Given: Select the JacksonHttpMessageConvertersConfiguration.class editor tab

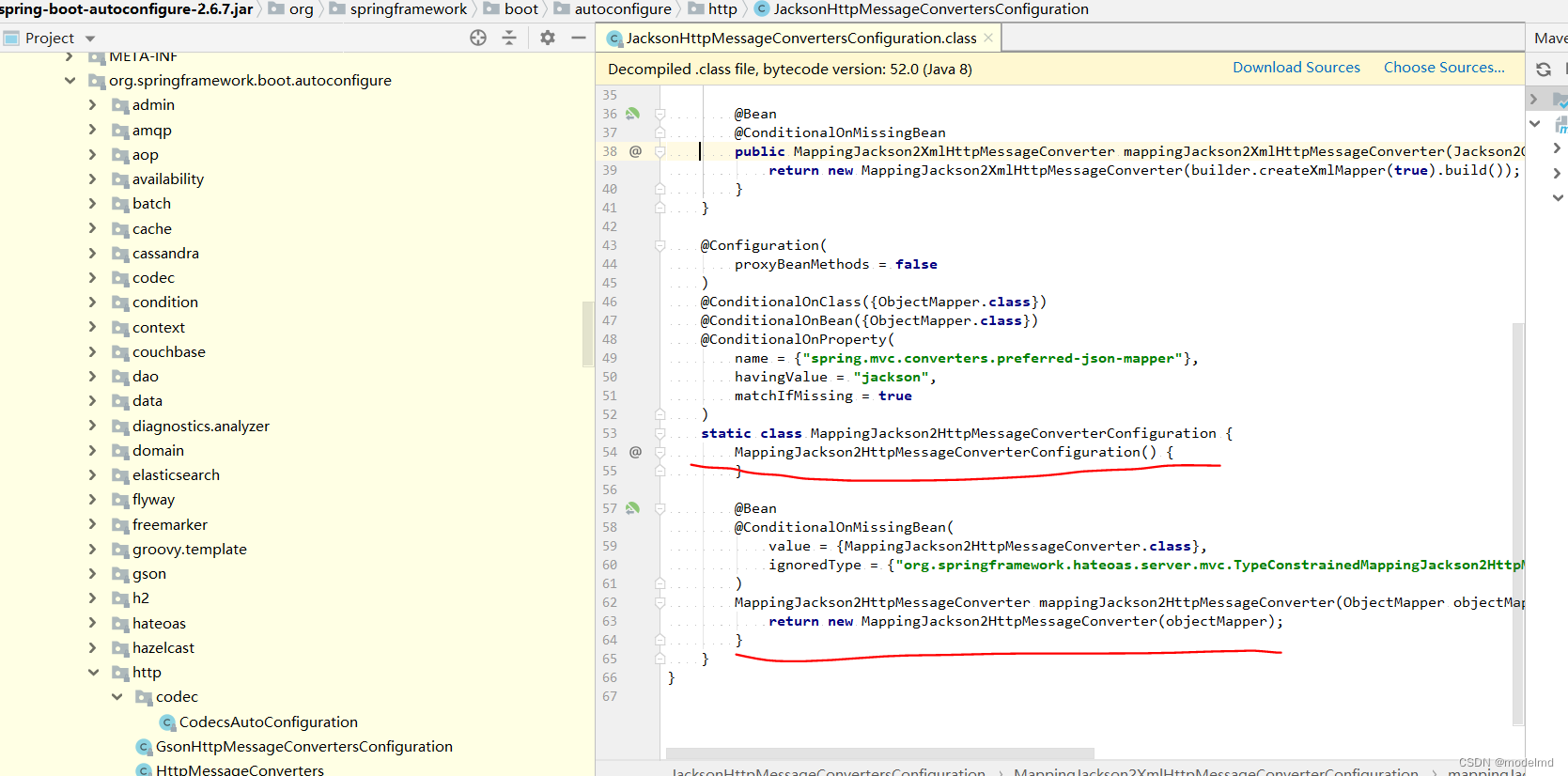Looking at the screenshot, I should [800, 38].
